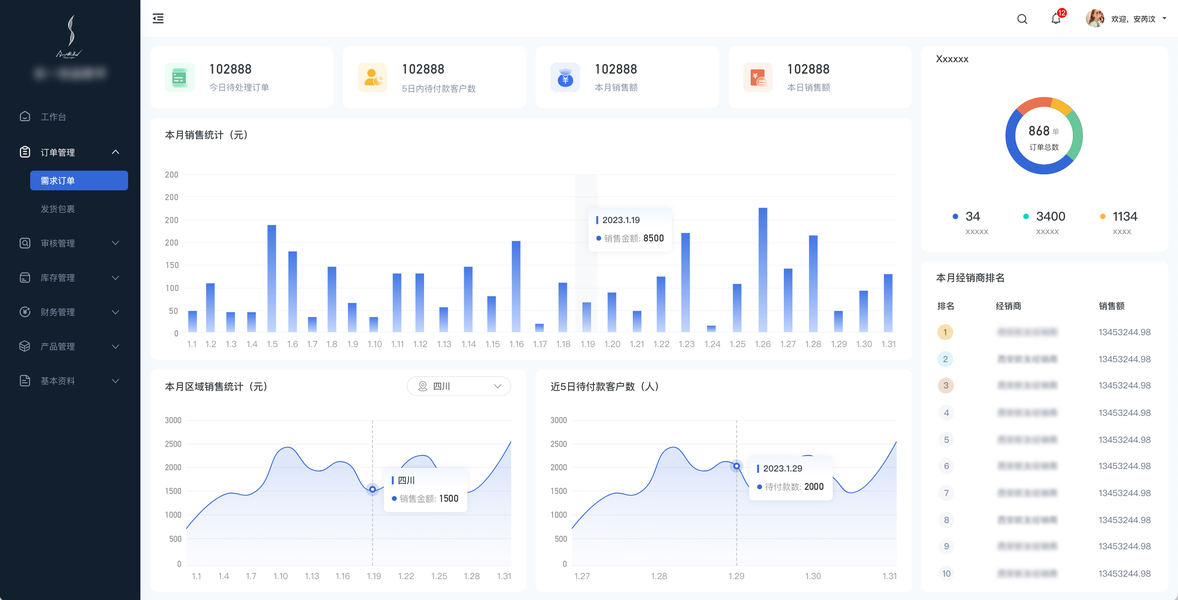Open notifications bell with 12 badge

click(x=1056, y=19)
